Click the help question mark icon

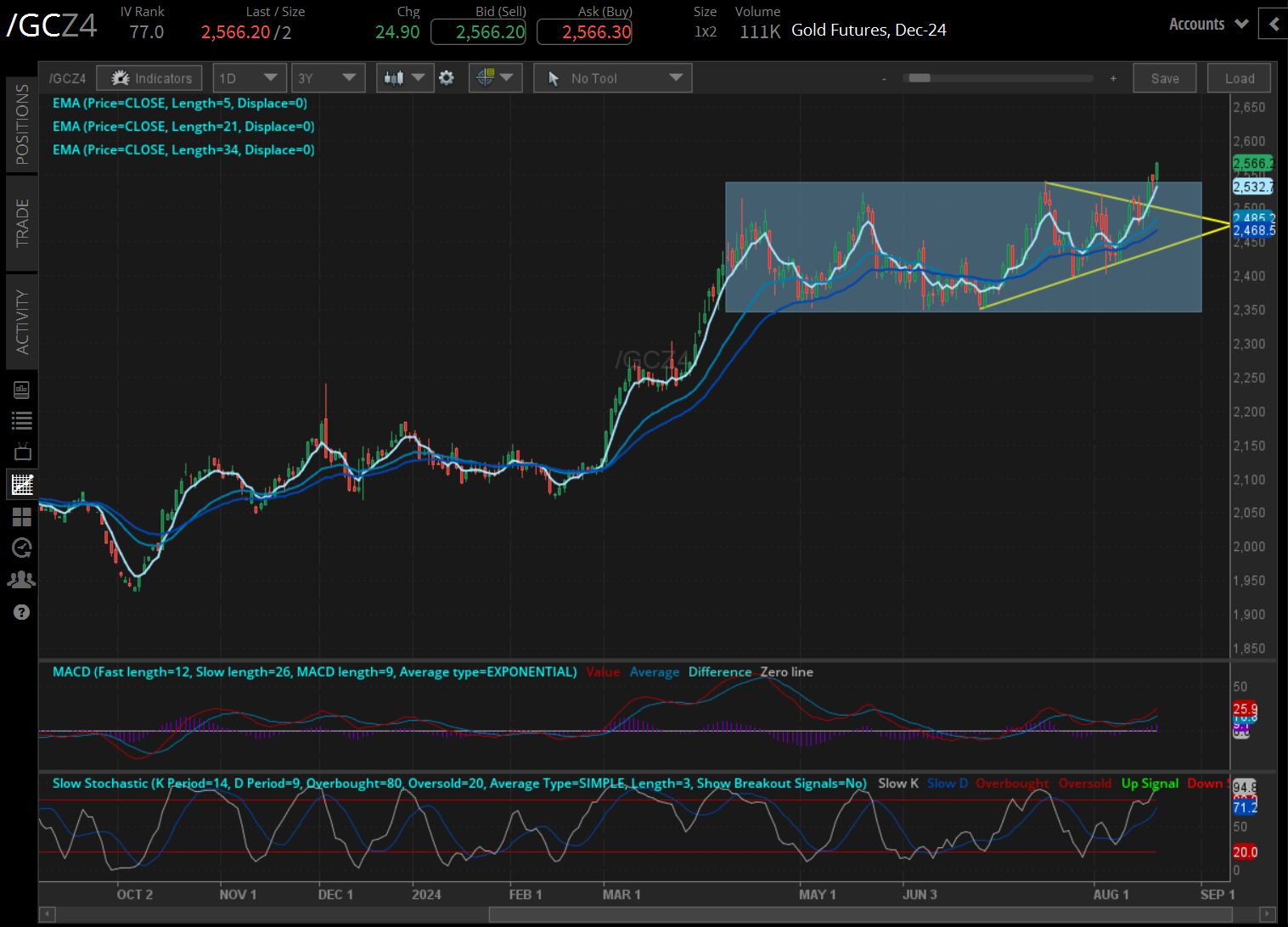point(22,612)
